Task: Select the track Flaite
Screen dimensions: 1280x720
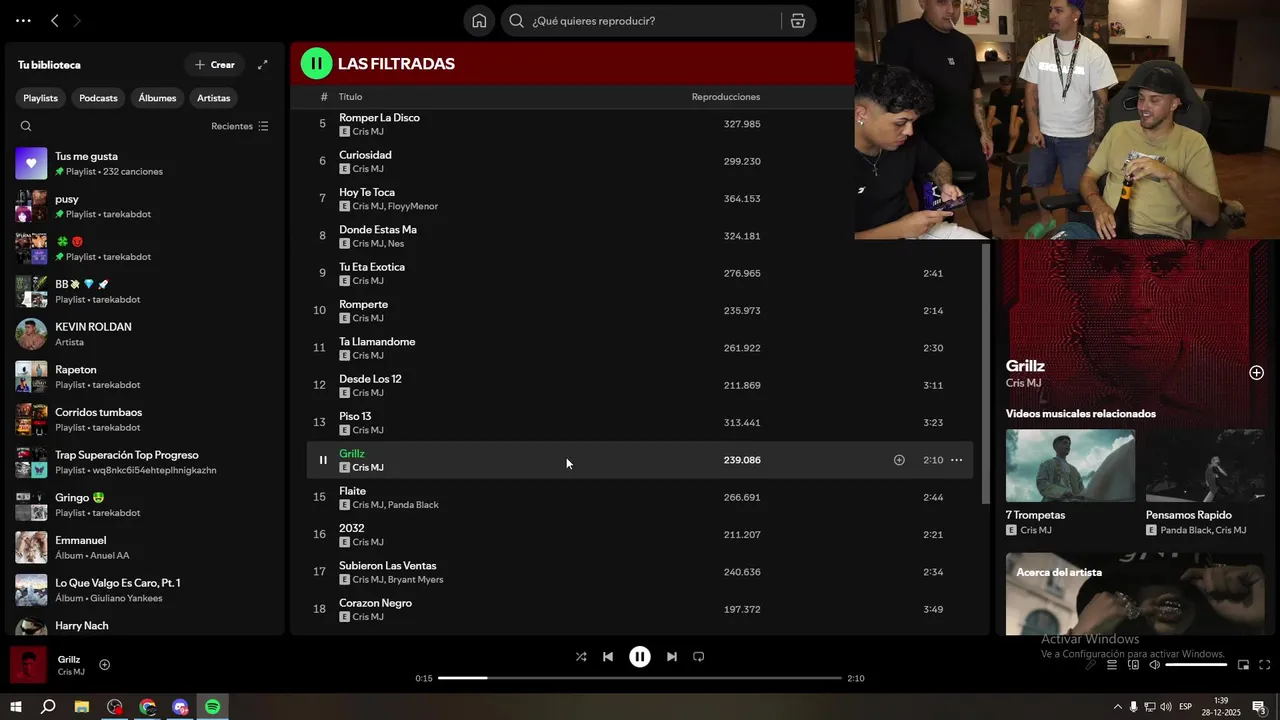Action: pos(352,491)
